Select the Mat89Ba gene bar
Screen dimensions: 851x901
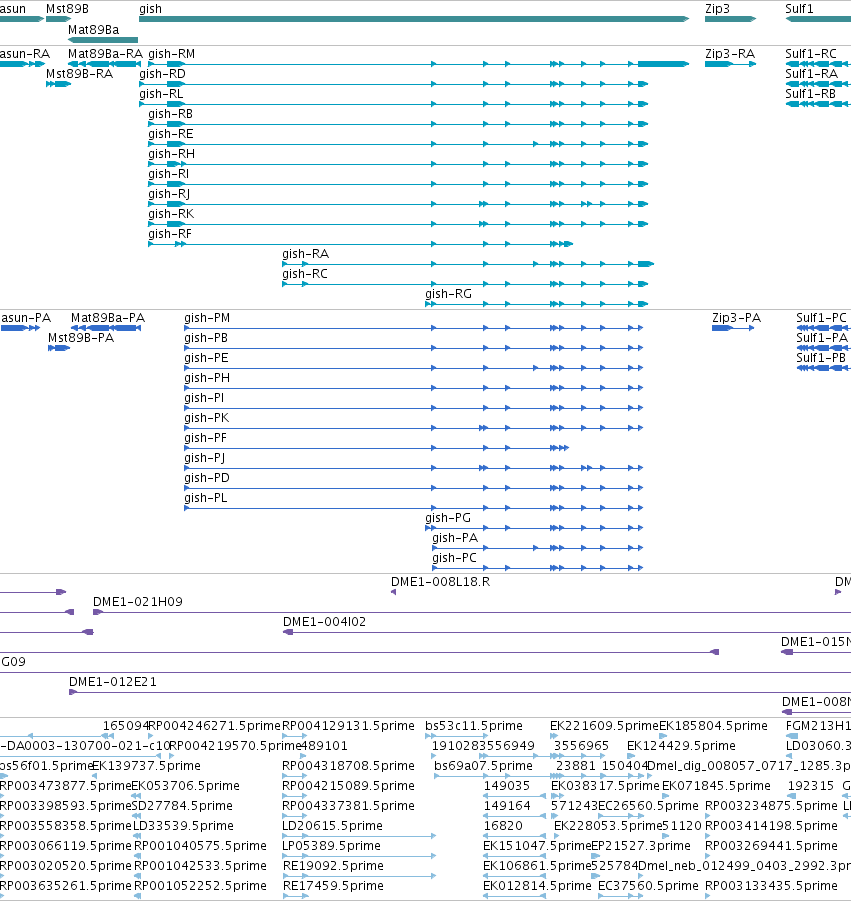(x=103, y=40)
